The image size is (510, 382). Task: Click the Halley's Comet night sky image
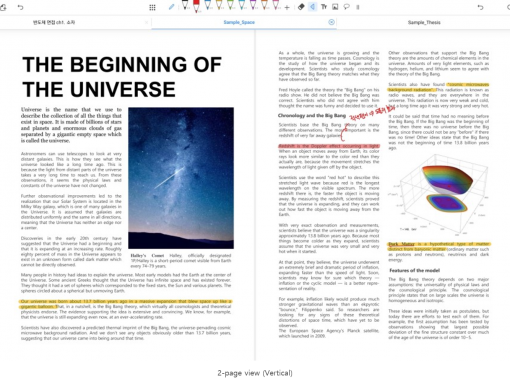pos(181,178)
